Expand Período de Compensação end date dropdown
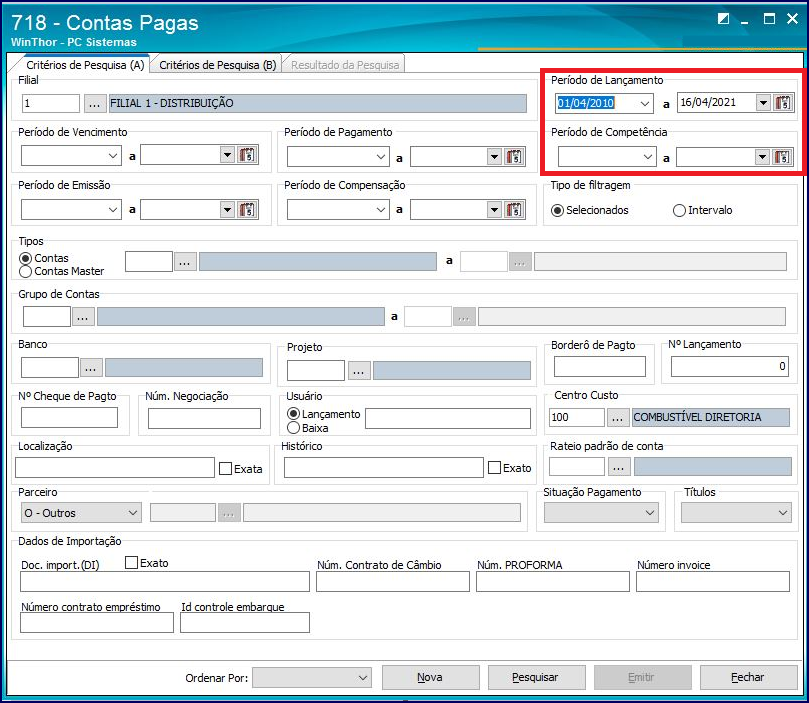The height and width of the screenshot is (703, 809). click(x=494, y=209)
